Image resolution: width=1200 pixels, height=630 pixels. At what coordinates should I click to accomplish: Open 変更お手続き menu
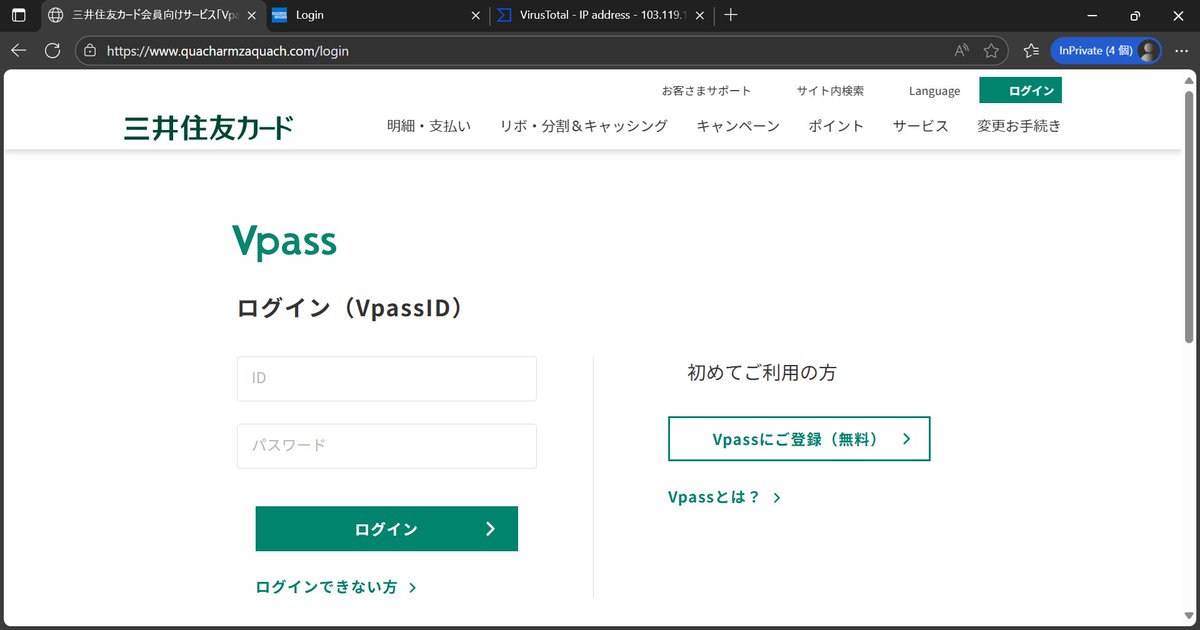(x=1019, y=126)
